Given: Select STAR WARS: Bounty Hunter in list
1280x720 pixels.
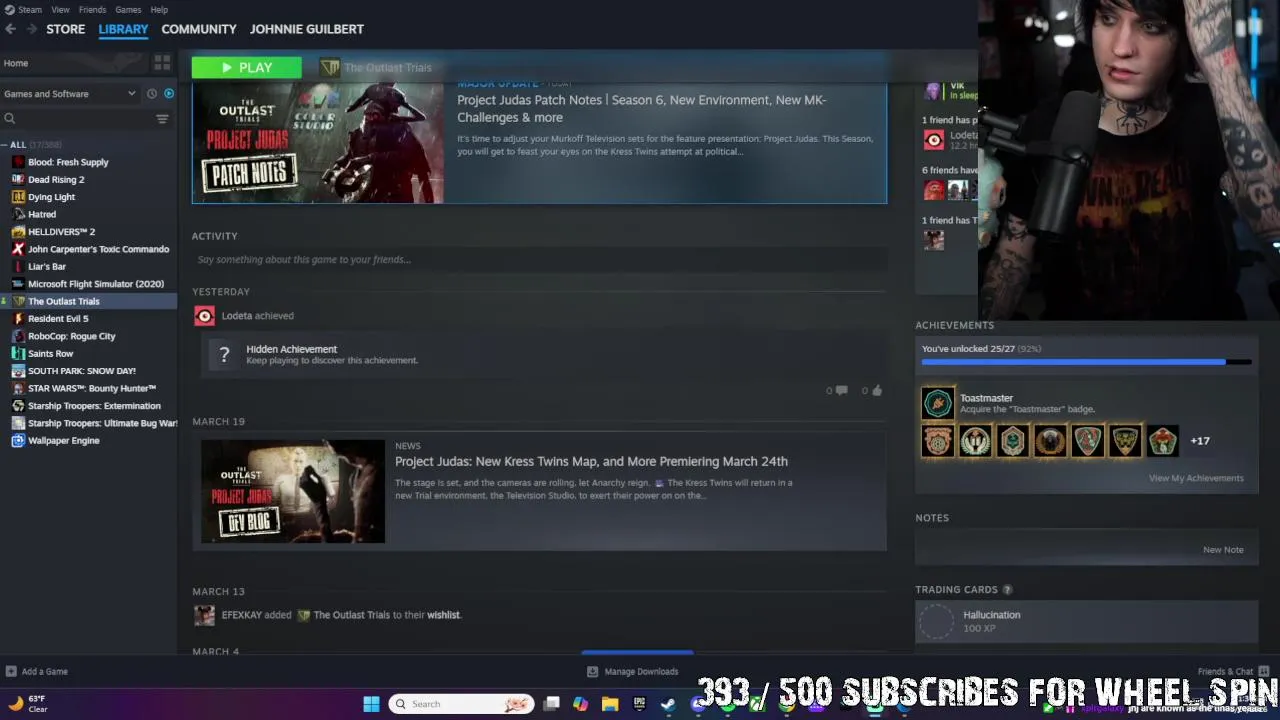Looking at the screenshot, I should click(91, 388).
